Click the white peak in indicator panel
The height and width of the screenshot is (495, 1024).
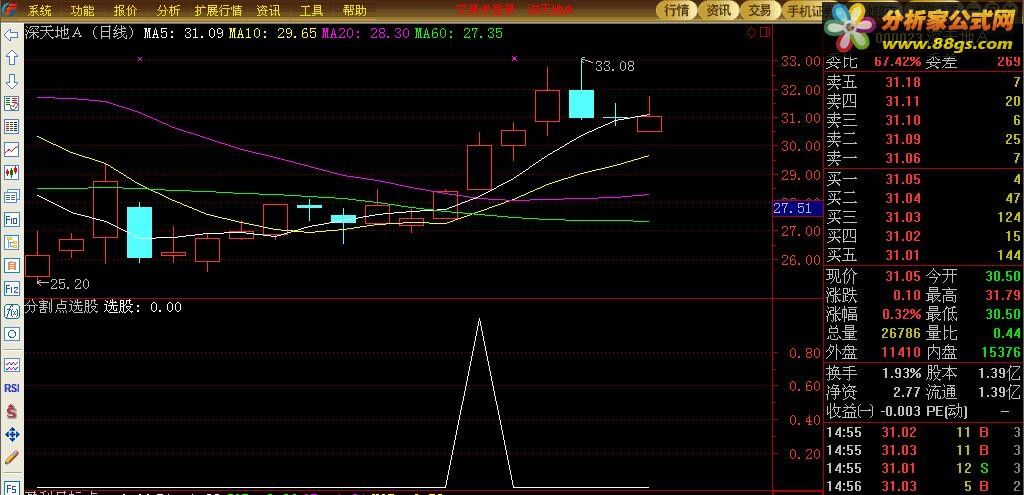[479, 320]
